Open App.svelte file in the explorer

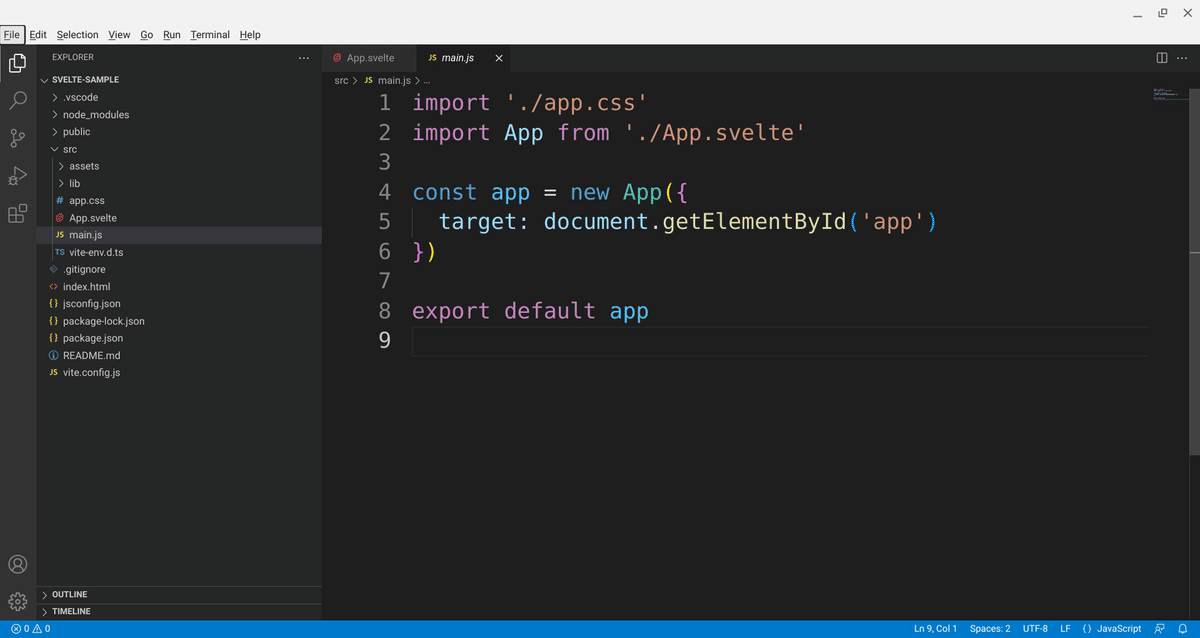point(179,217)
